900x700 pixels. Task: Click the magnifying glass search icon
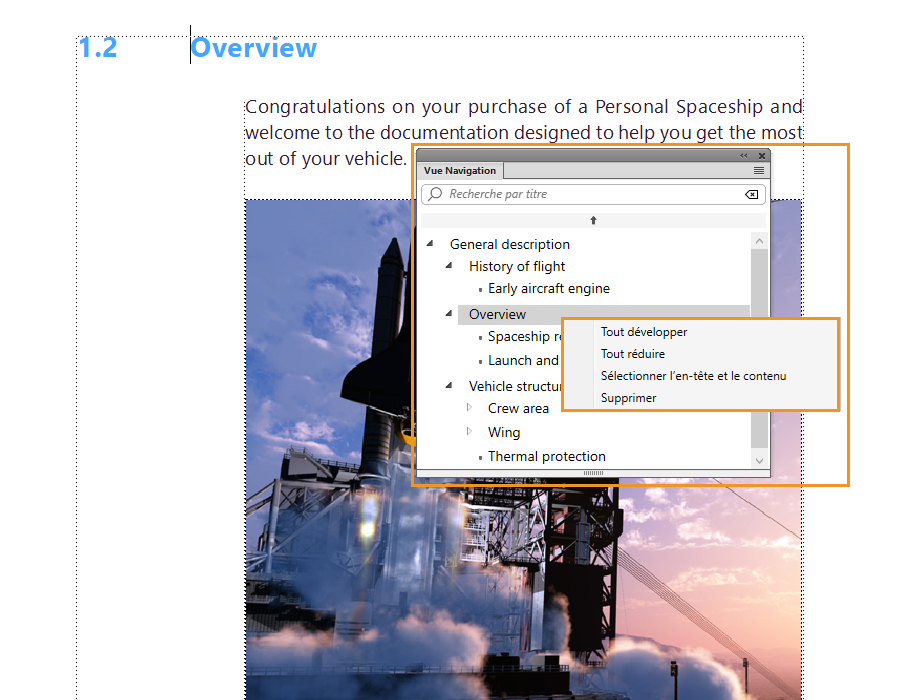tap(435, 194)
